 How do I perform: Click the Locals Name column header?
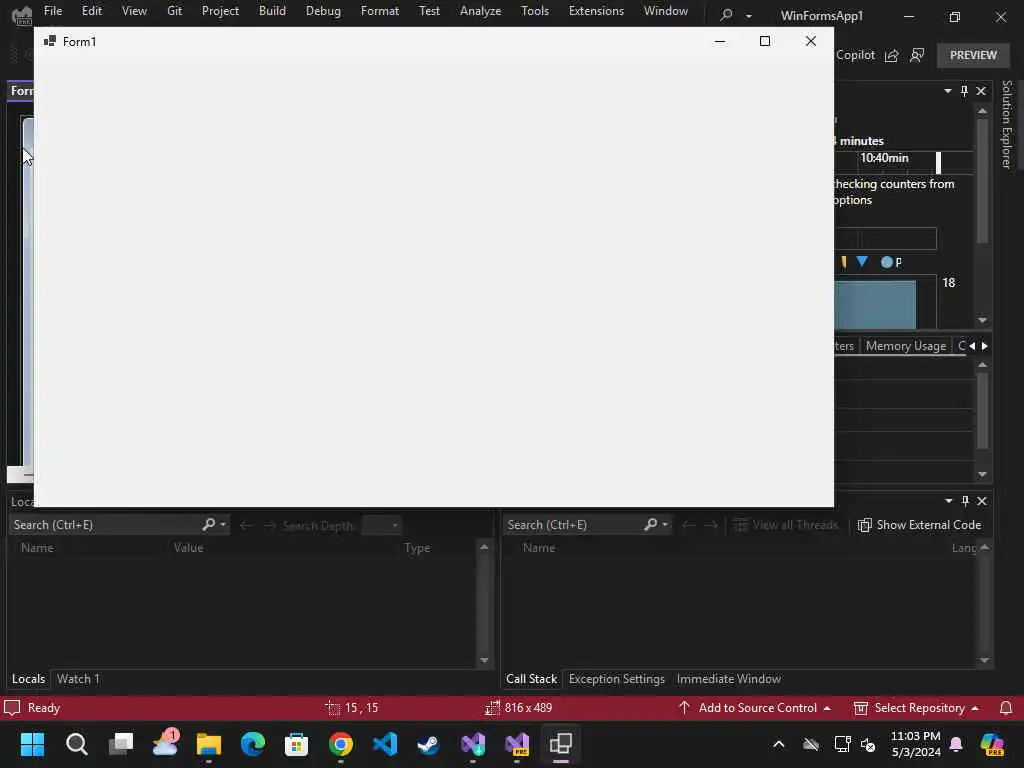coord(37,548)
